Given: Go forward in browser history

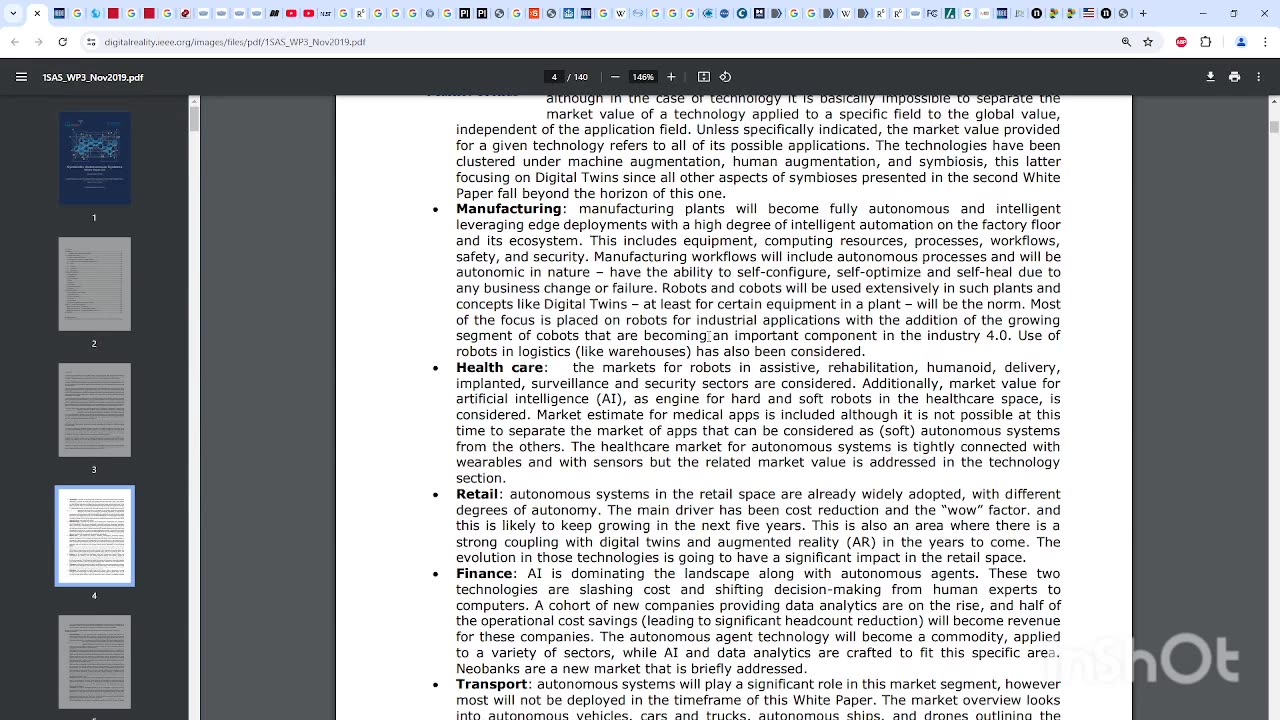Looking at the screenshot, I should pyautogui.click(x=38, y=42).
